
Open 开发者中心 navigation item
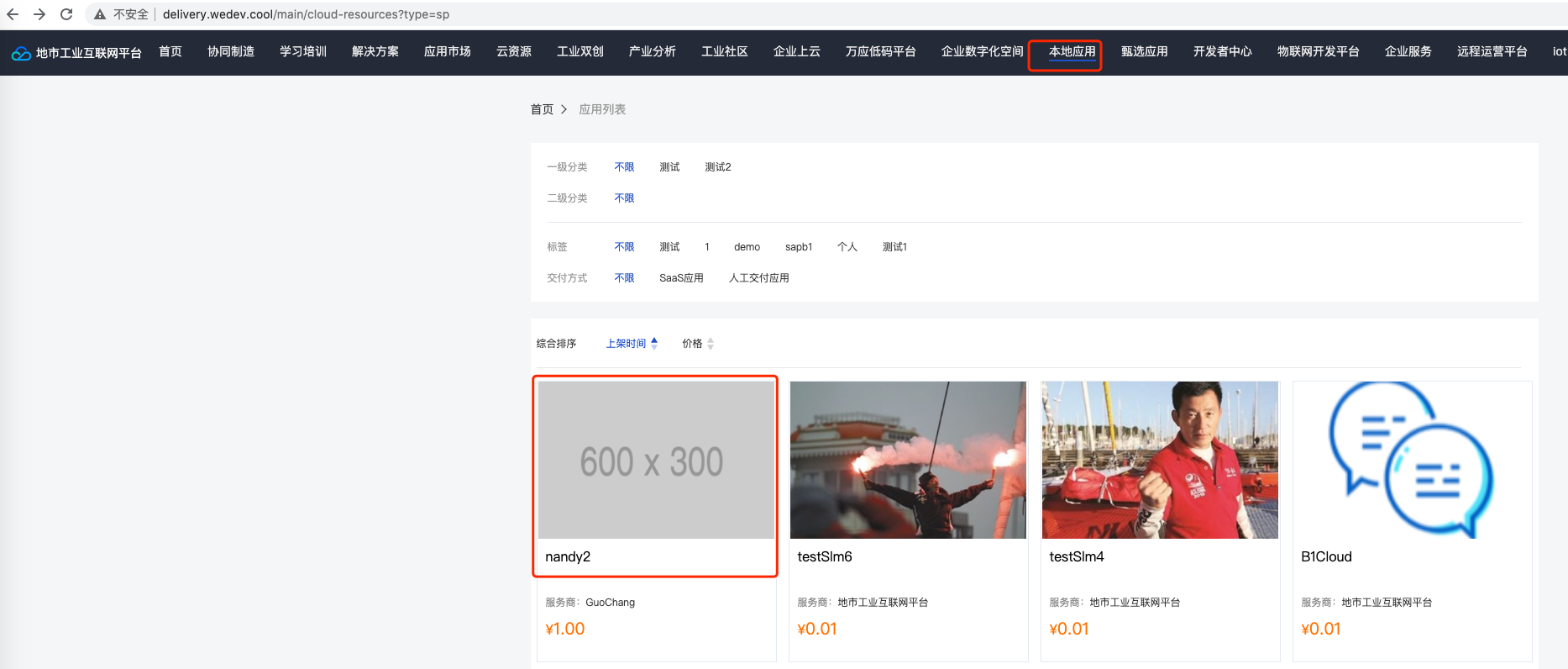pos(1223,52)
